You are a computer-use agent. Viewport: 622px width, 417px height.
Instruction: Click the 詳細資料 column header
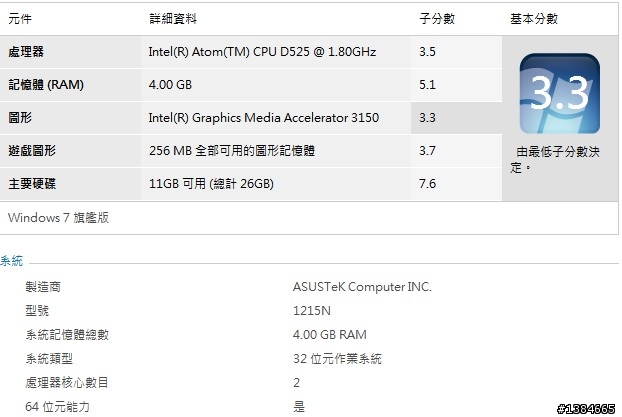coord(173,19)
